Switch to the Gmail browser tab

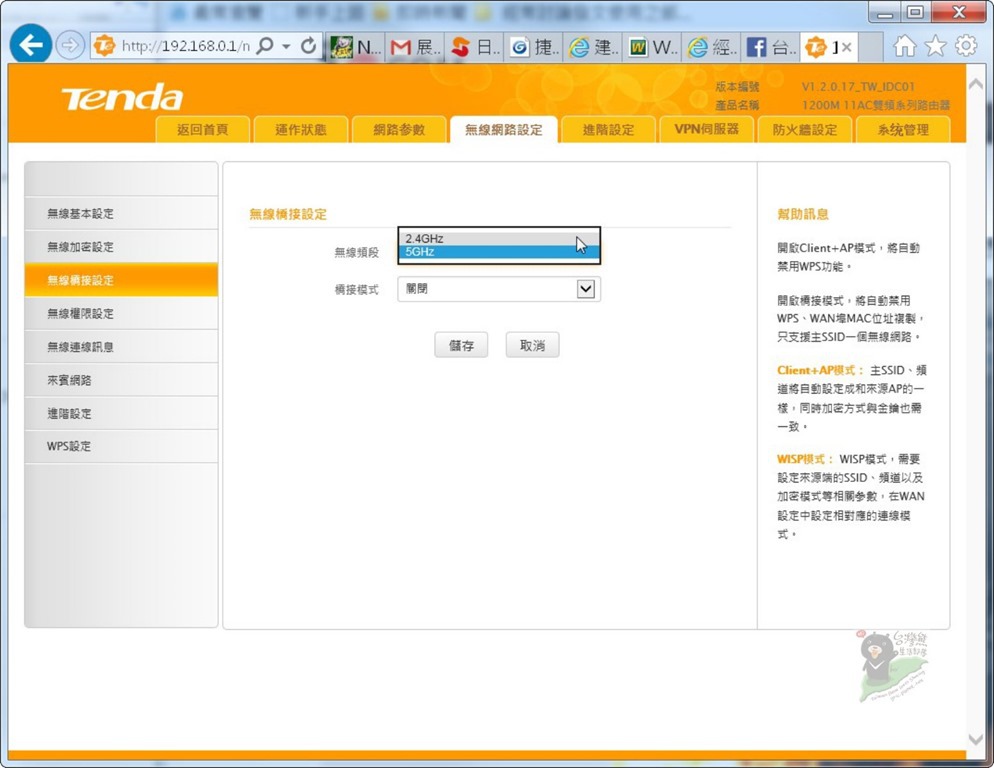[415, 47]
